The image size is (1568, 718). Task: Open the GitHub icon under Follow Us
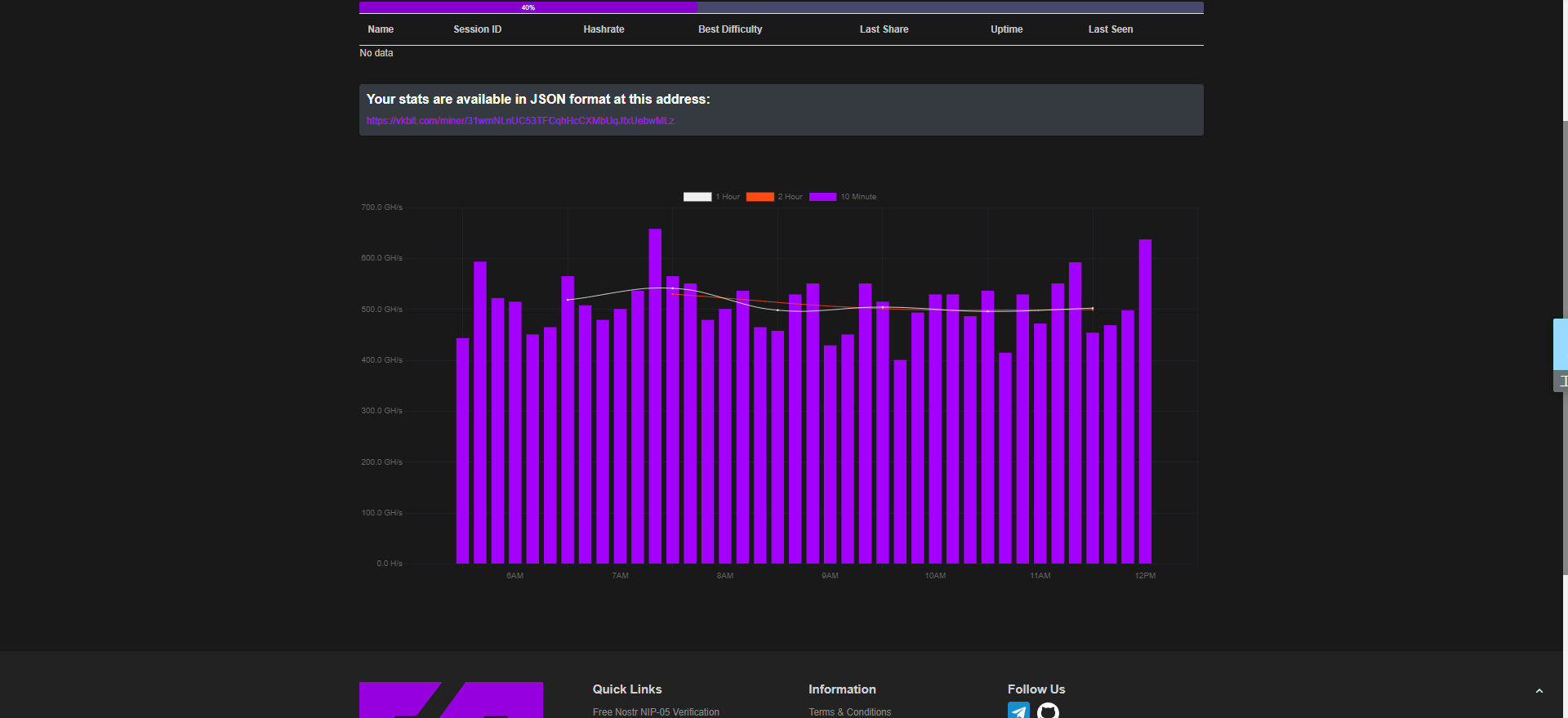[x=1048, y=711]
